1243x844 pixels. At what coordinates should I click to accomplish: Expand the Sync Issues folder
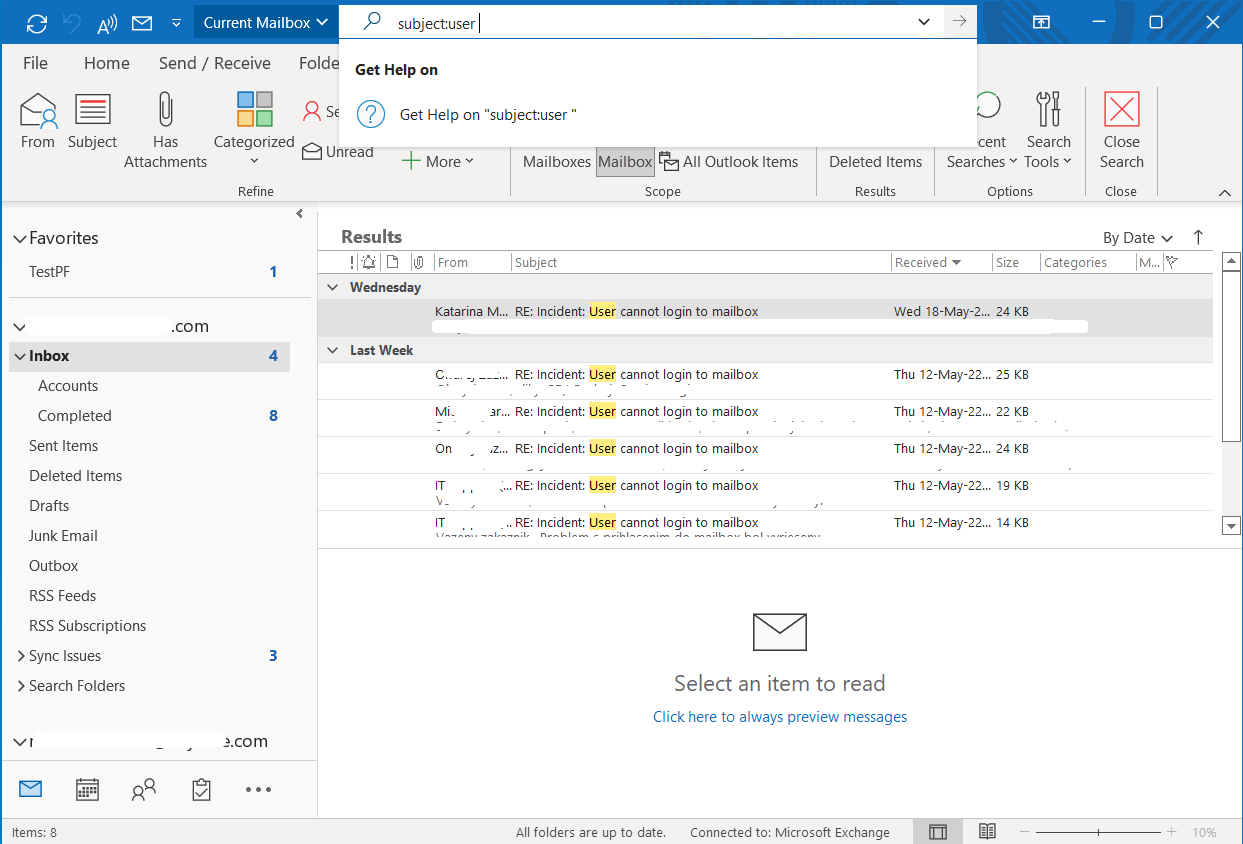tap(20, 656)
